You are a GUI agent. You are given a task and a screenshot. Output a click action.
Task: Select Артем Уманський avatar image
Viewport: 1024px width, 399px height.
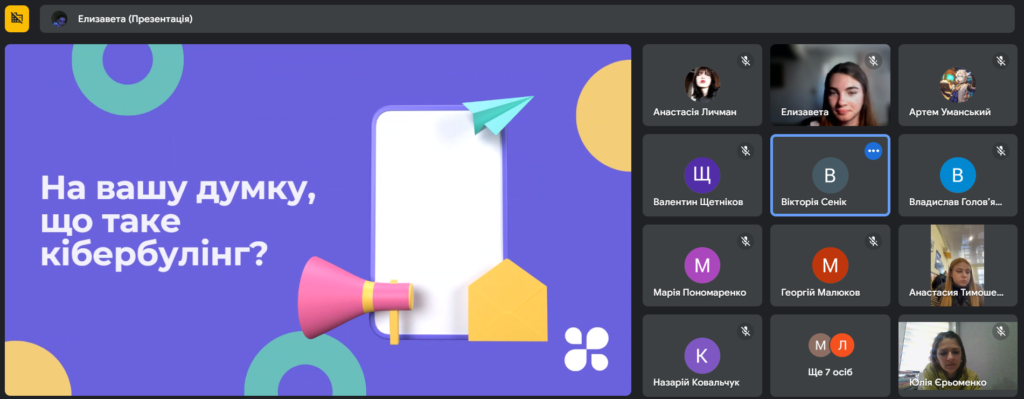(x=958, y=84)
